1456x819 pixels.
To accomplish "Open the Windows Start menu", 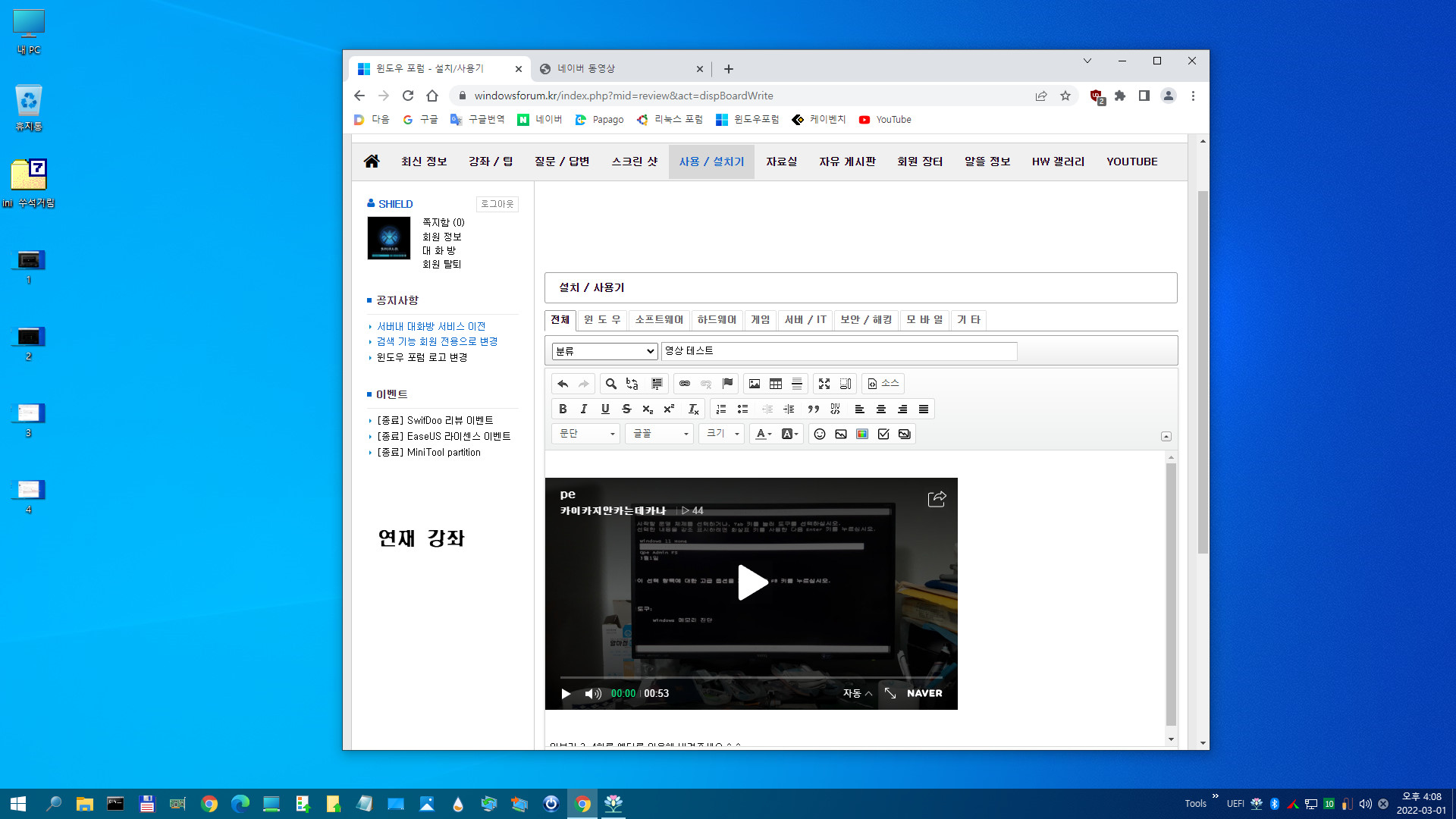I will pyautogui.click(x=18, y=804).
